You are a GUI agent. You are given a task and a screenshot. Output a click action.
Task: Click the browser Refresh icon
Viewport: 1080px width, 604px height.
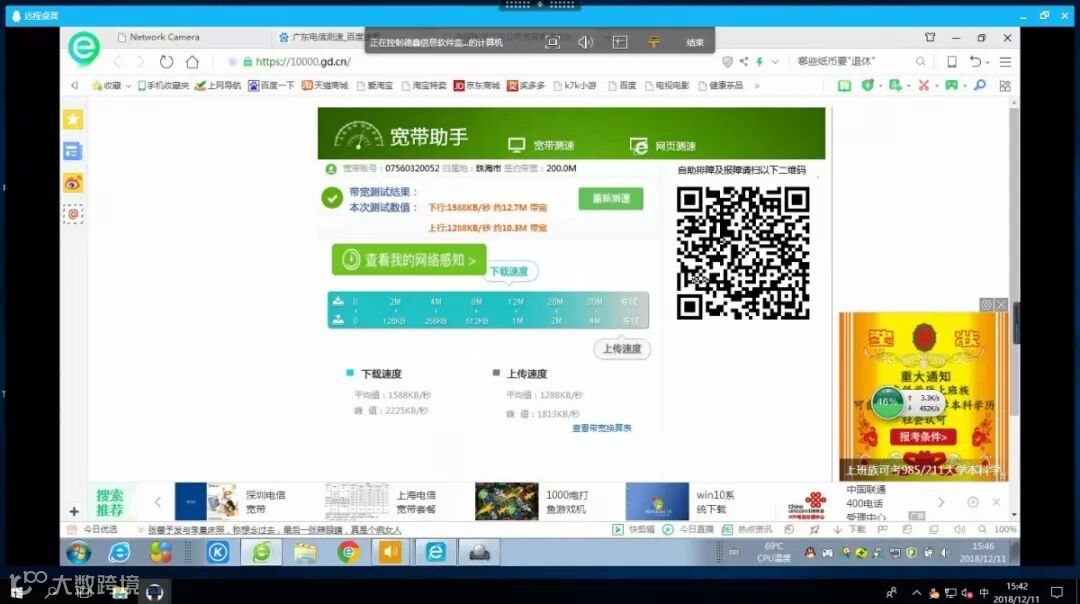coord(166,61)
